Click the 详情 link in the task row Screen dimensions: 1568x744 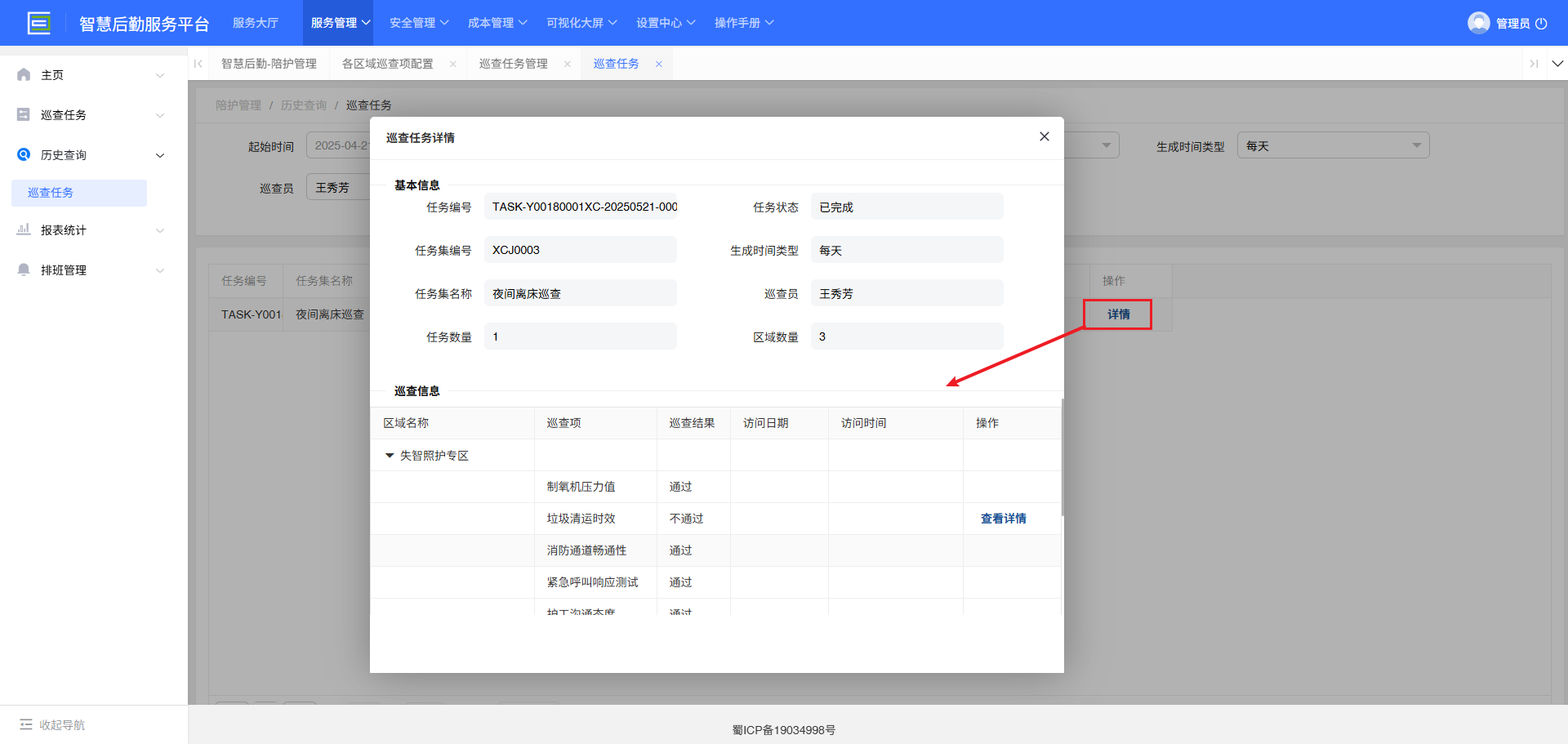coord(1118,314)
